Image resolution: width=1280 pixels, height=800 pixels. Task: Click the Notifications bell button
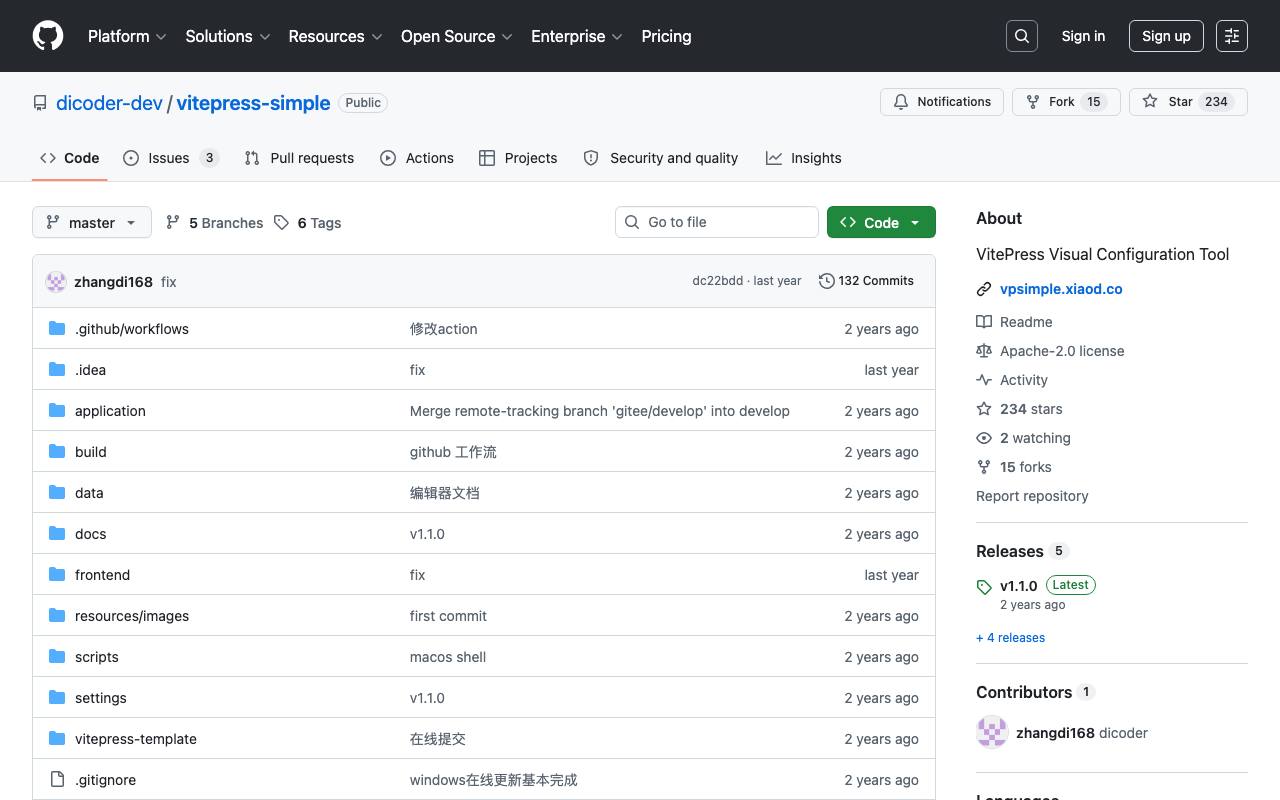coord(942,102)
